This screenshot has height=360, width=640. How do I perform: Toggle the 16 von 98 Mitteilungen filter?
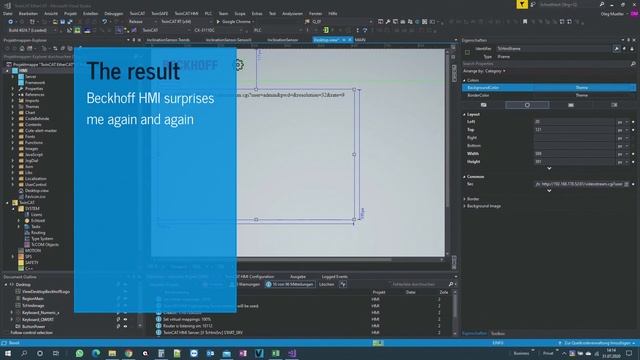(290, 284)
